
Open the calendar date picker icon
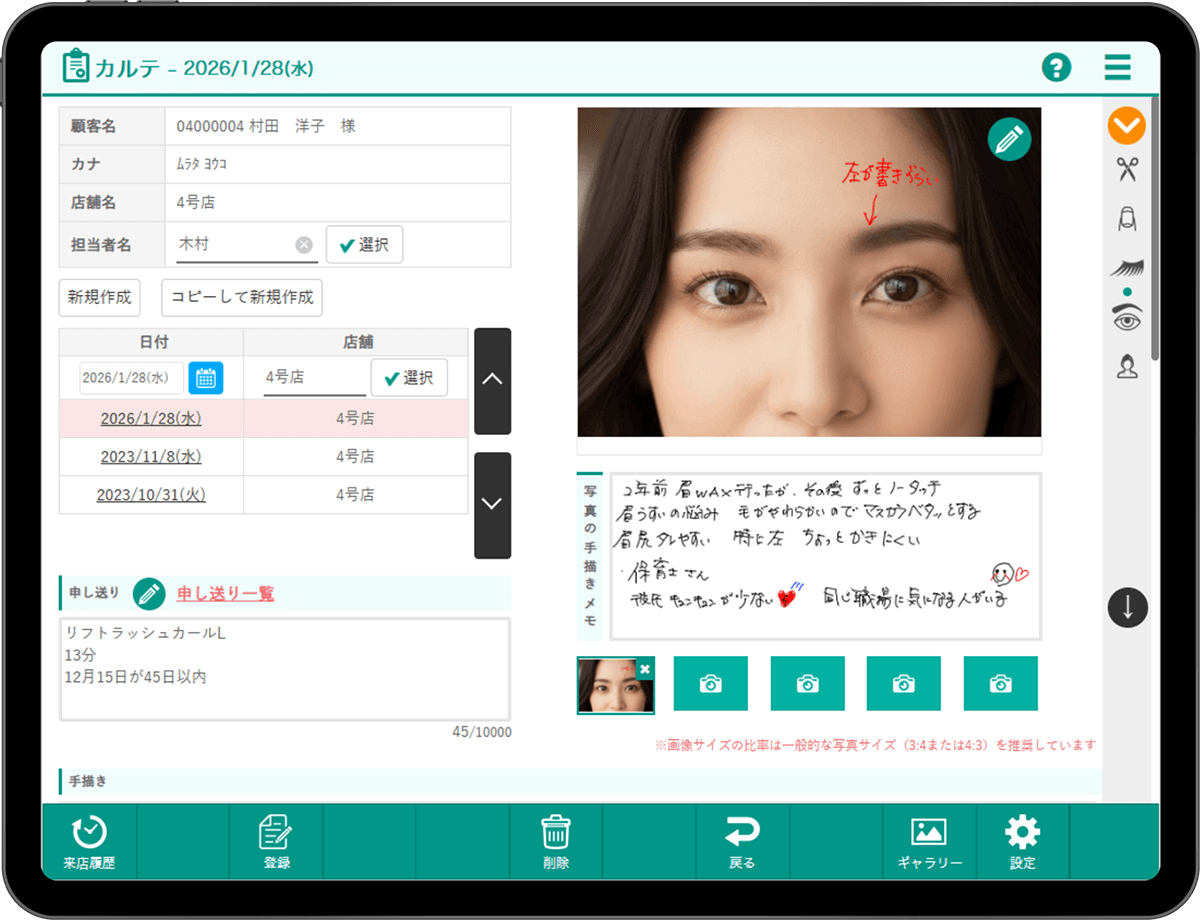(x=206, y=378)
